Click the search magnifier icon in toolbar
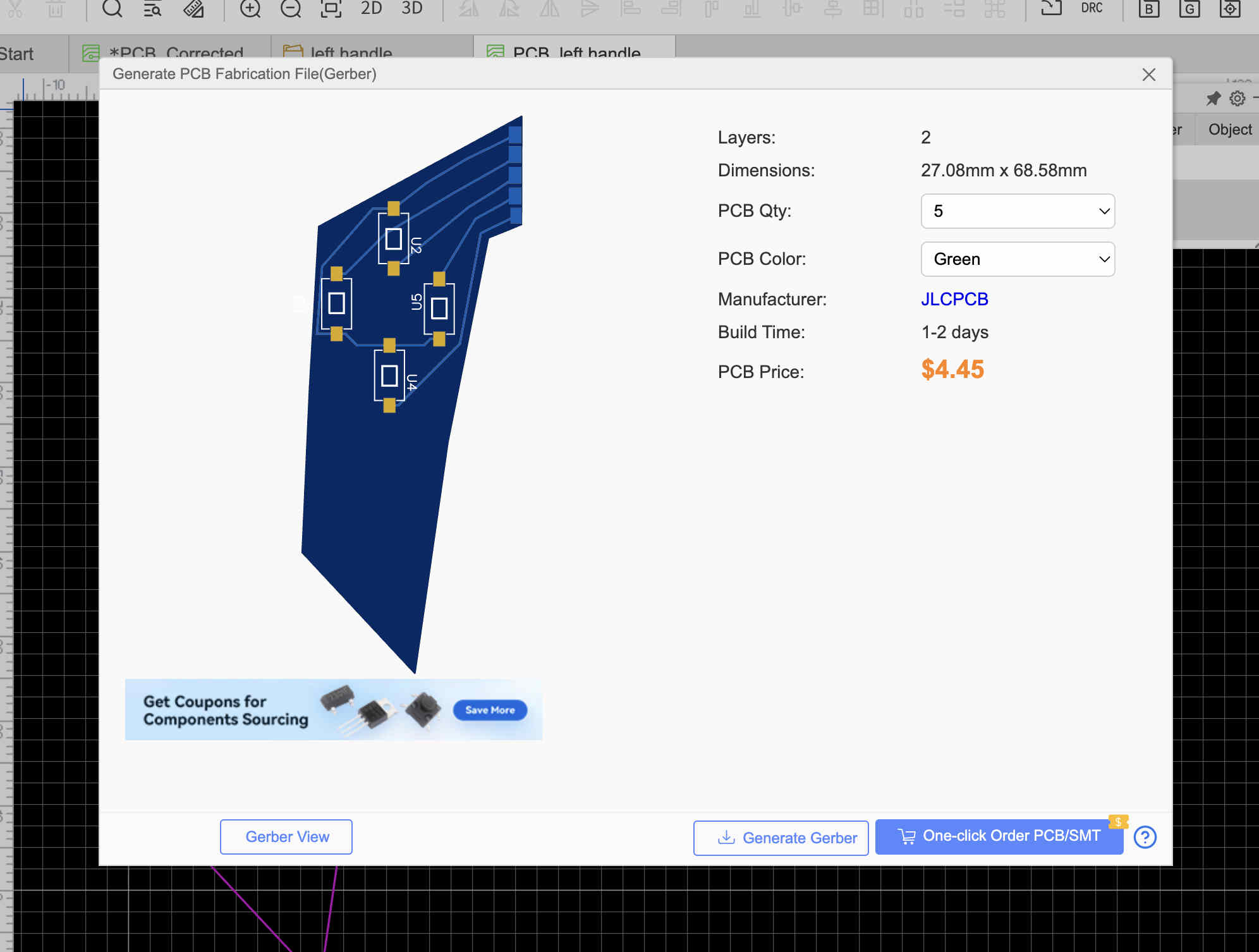Image resolution: width=1259 pixels, height=952 pixels. point(112,9)
